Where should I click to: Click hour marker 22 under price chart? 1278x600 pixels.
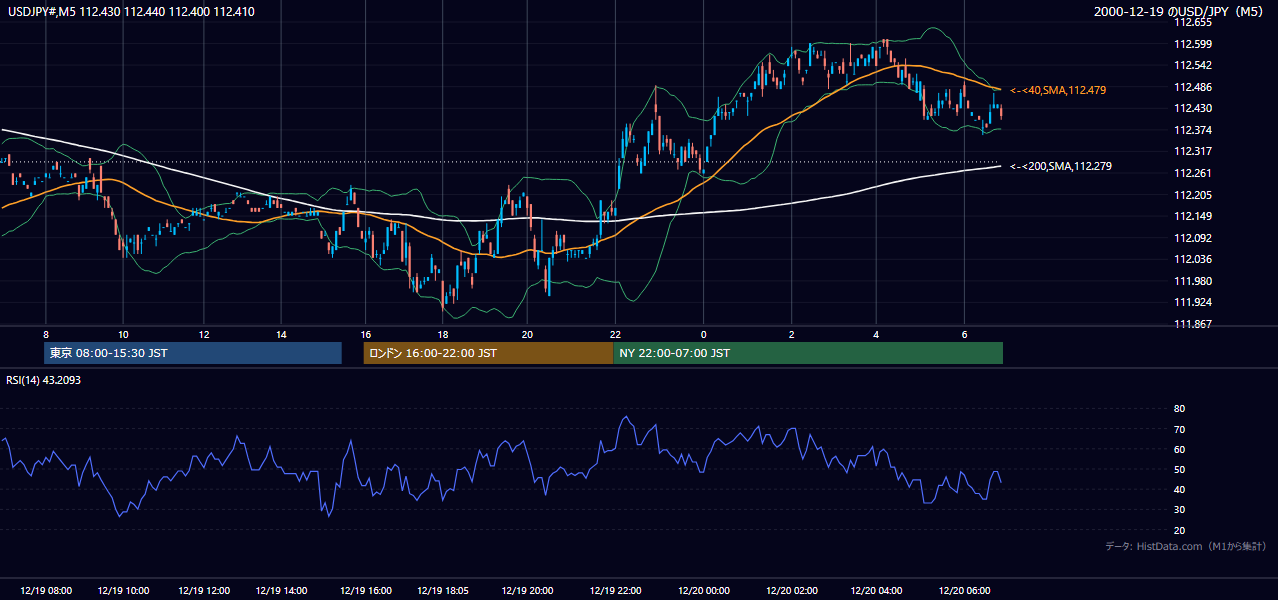(616, 334)
